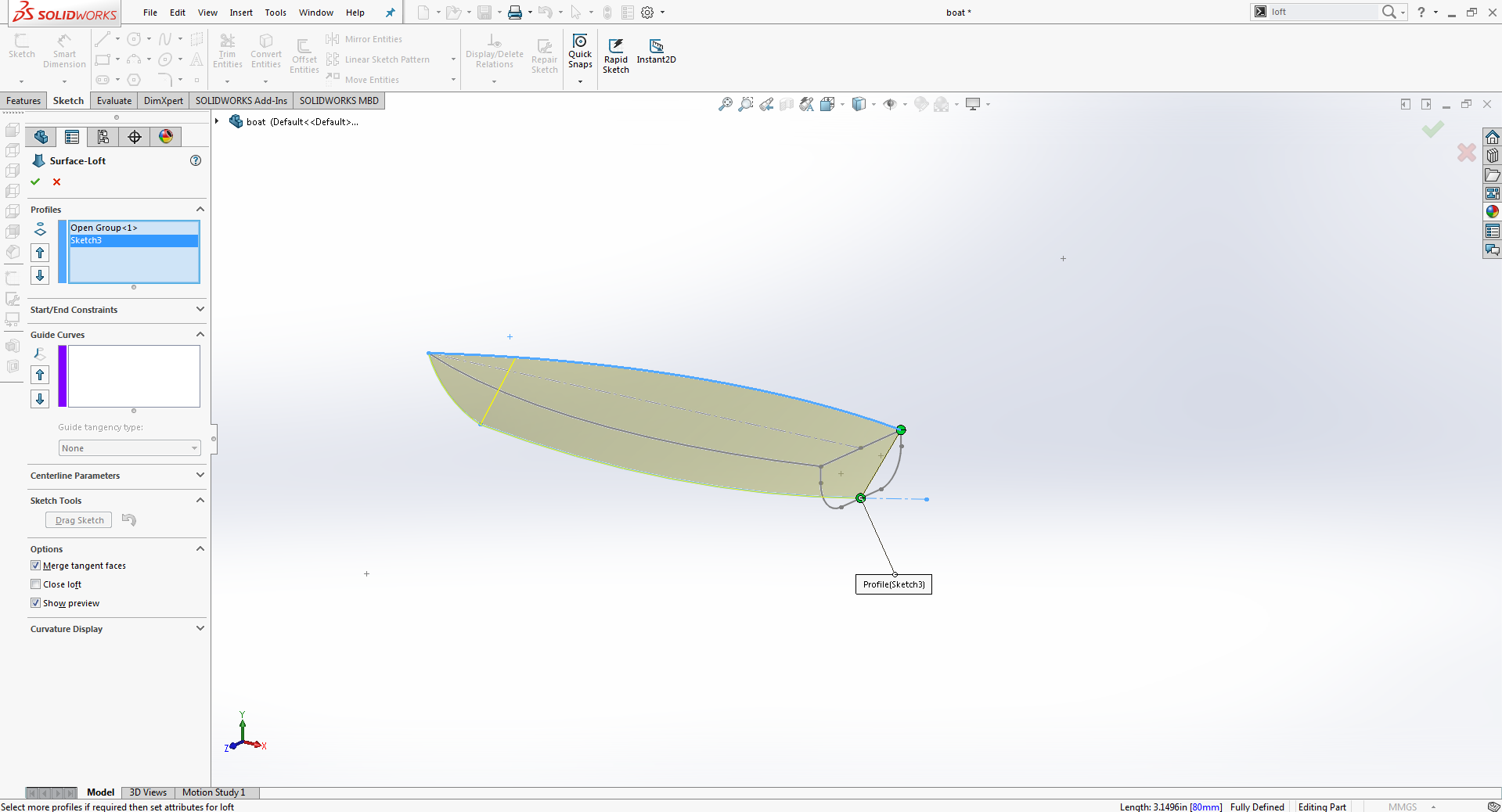Click Zoom to Area magnifier icon
The image size is (1502, 812).
point(746,104)
